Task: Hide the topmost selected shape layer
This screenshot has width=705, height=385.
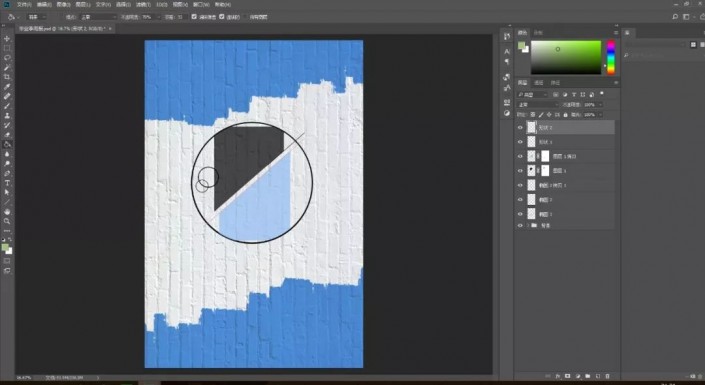Action: 520,128
